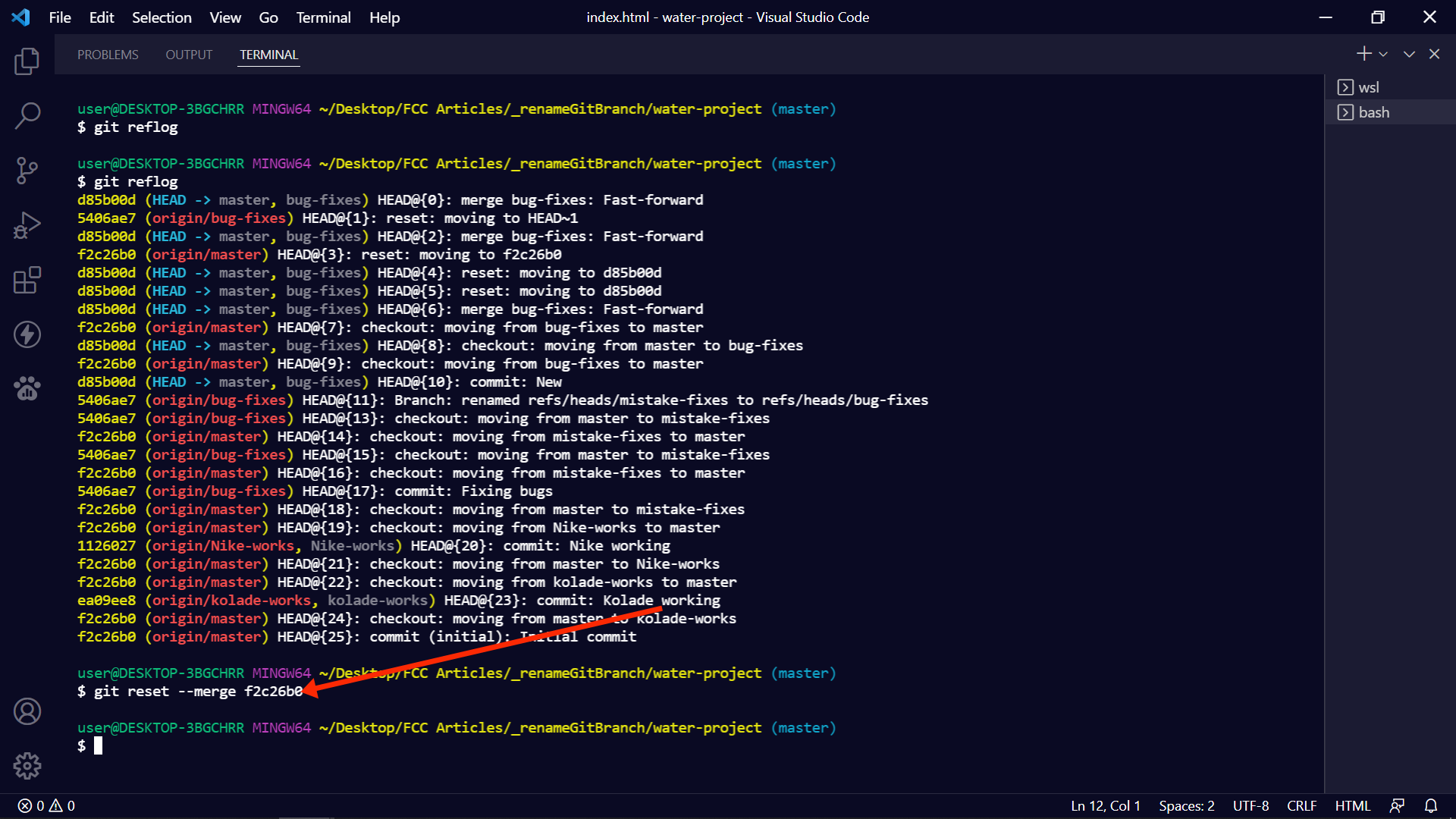Open the Extensions view icon

pyautogui.click(x=27, y=280)
